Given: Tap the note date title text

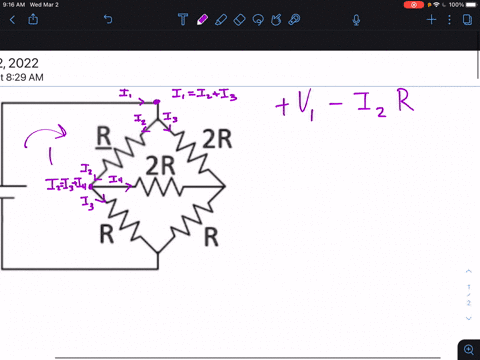Looking at the screenshot, I should (x=19, y=63).
